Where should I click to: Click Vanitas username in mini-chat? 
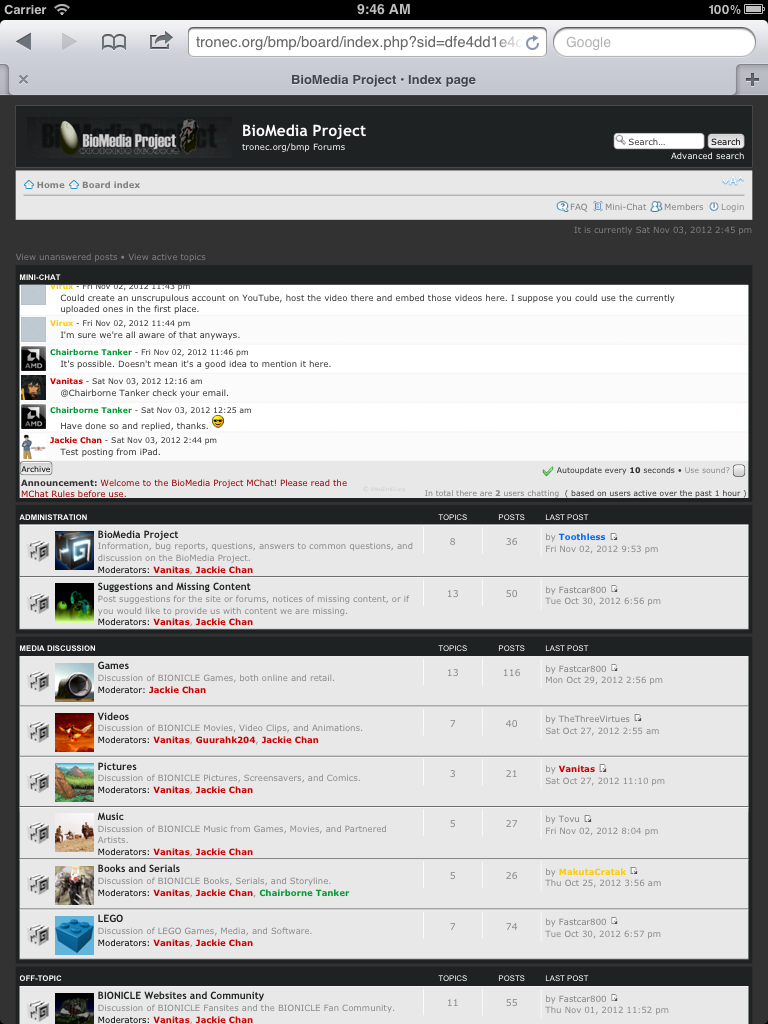tap(67, 381)
